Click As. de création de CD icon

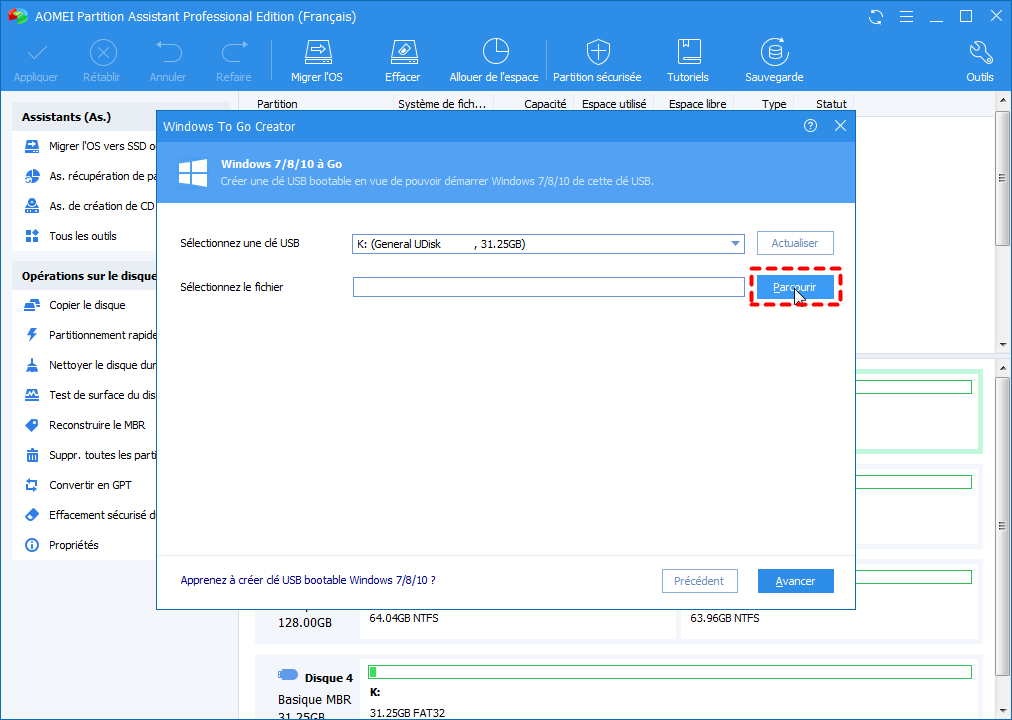[x=32, y=206]
